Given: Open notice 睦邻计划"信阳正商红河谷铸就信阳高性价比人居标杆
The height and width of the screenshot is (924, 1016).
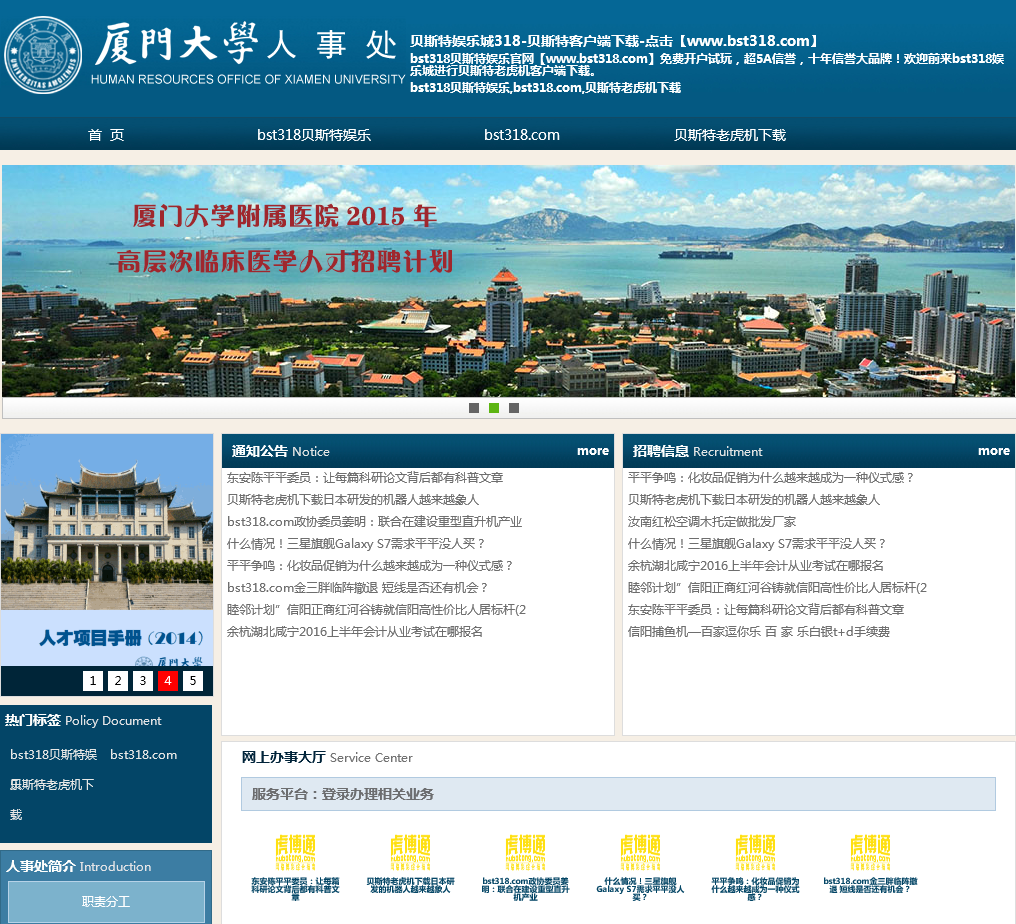Looking at the screenshot, I should click(376, 610).
